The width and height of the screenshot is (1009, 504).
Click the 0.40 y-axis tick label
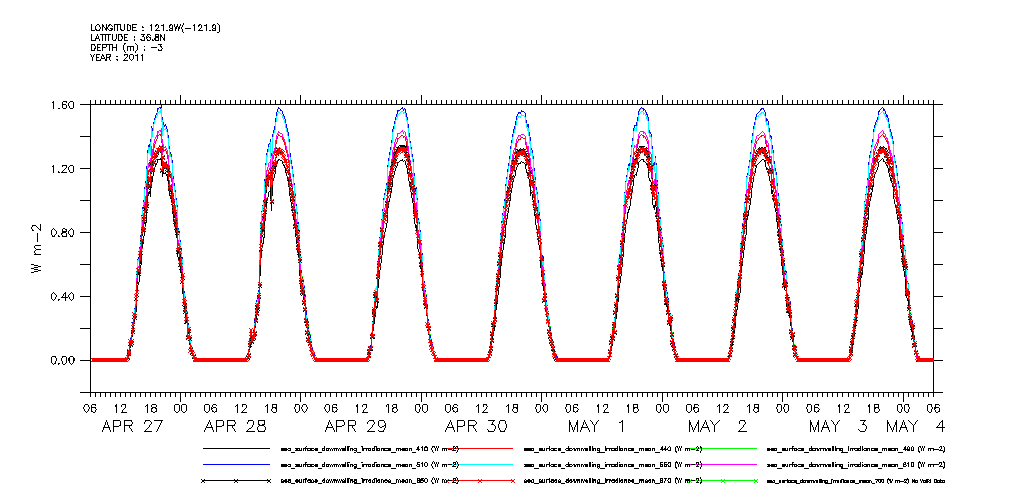pyautogui.click(x=64, y=296)
